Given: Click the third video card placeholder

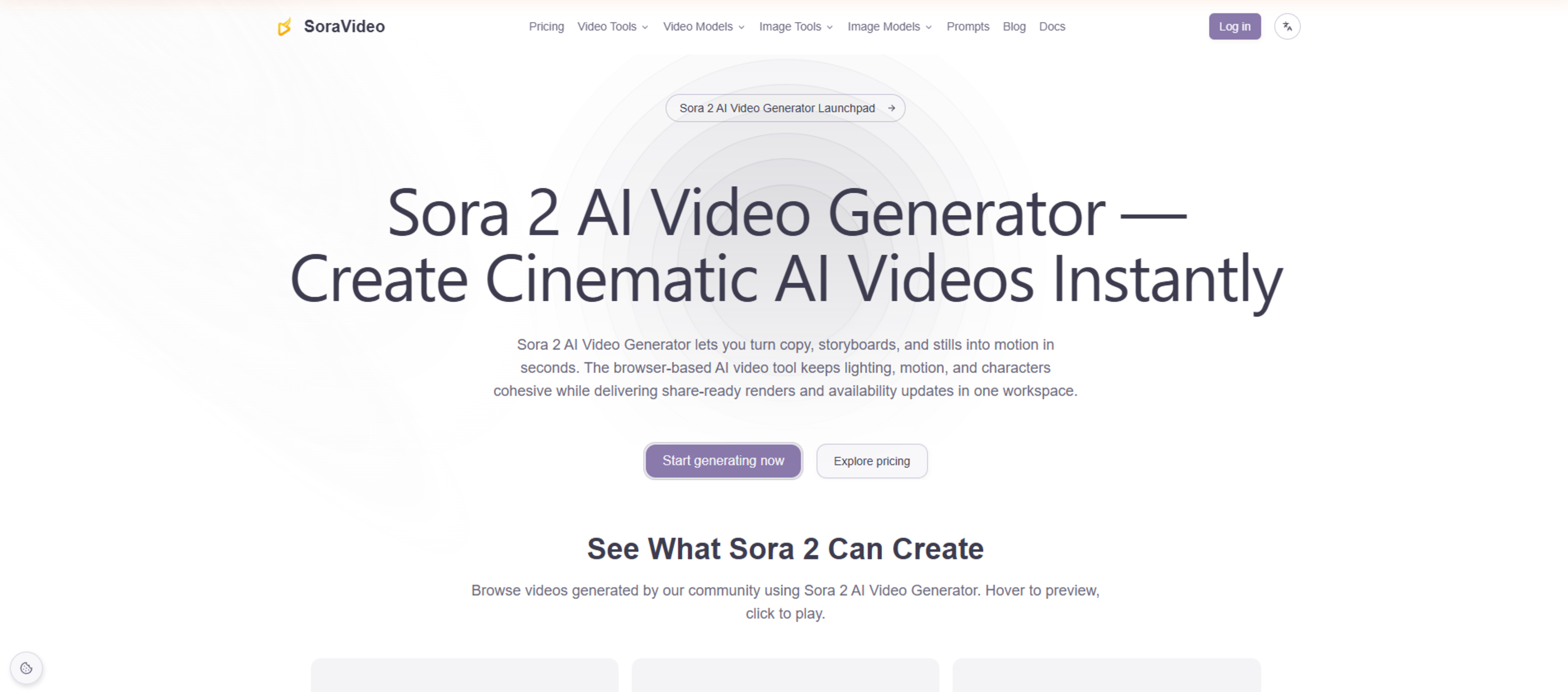Looking at the screenshot, I should coord(1106,675).
